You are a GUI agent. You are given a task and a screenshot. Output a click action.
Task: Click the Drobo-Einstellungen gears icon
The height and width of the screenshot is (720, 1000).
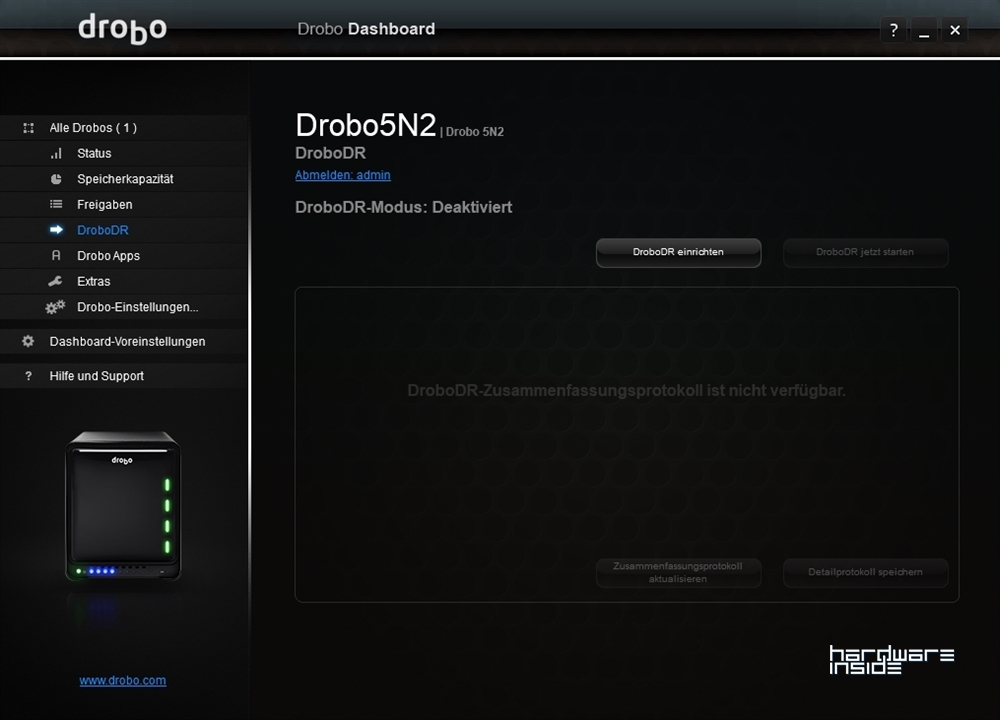click(55, 307)
